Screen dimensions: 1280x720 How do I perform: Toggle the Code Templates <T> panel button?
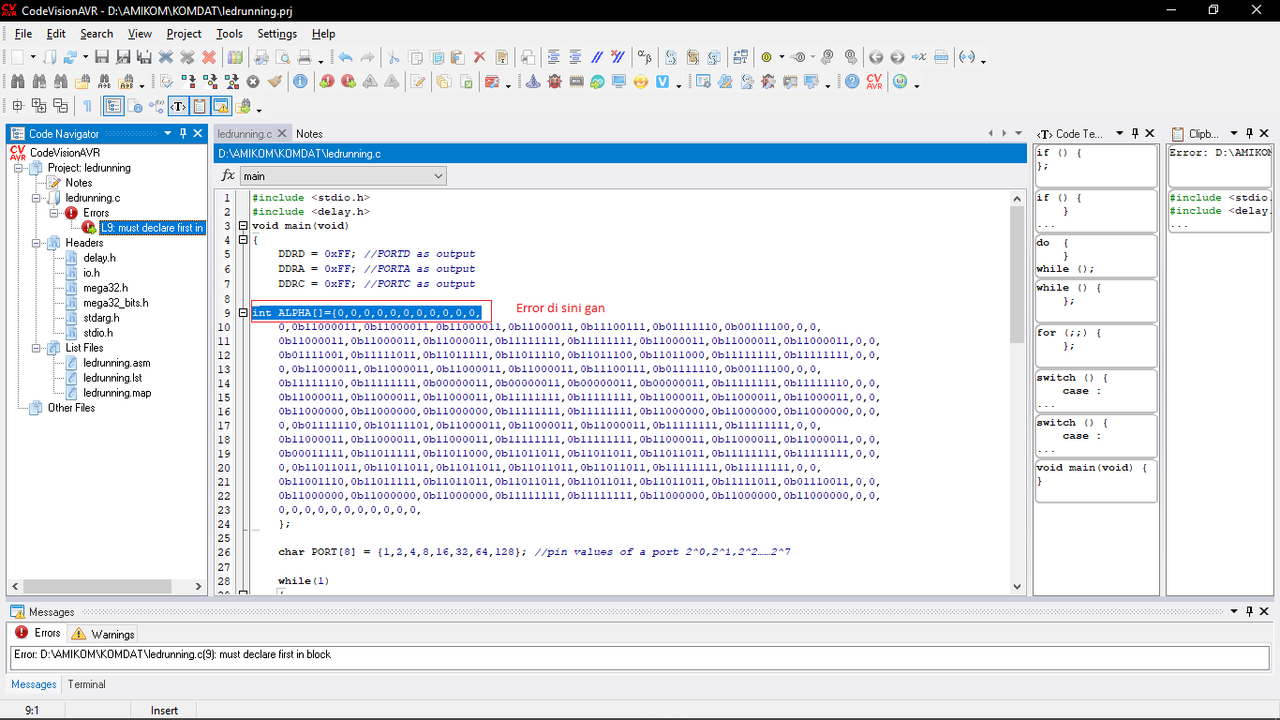178,106
